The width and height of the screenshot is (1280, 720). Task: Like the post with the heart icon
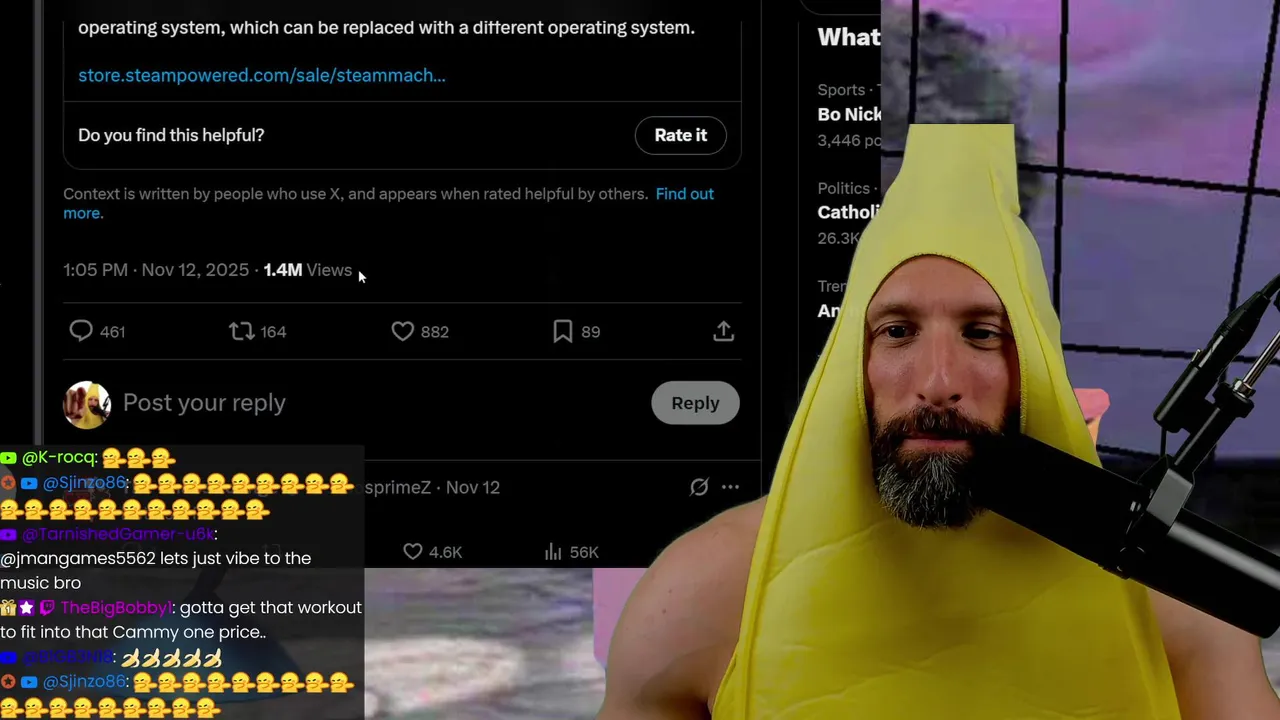pos(402,331)
